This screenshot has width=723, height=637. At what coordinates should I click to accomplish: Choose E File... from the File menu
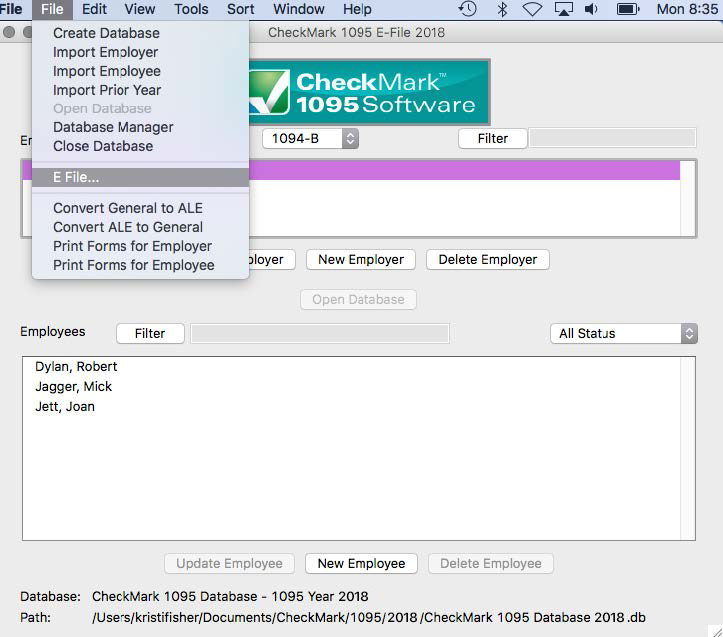(76, 177)
